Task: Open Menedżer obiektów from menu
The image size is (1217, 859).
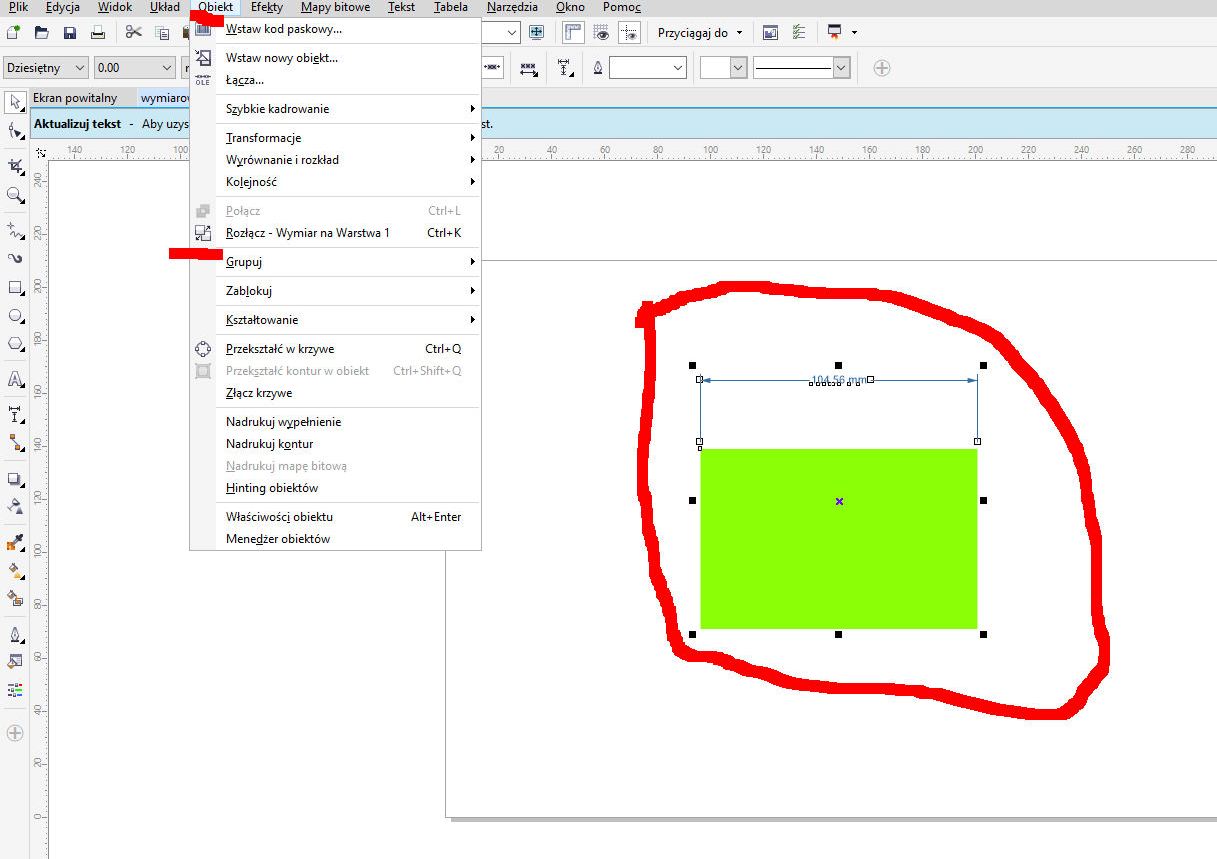Action: pyautogui.click(x=278, y=539)
